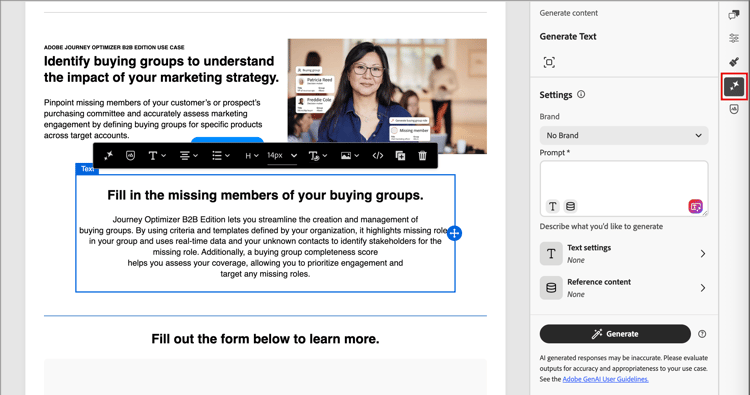Click the 'Journey Optimizer B2B Edition lets you' paragraph
750x395 pixels.
(265, 247)
